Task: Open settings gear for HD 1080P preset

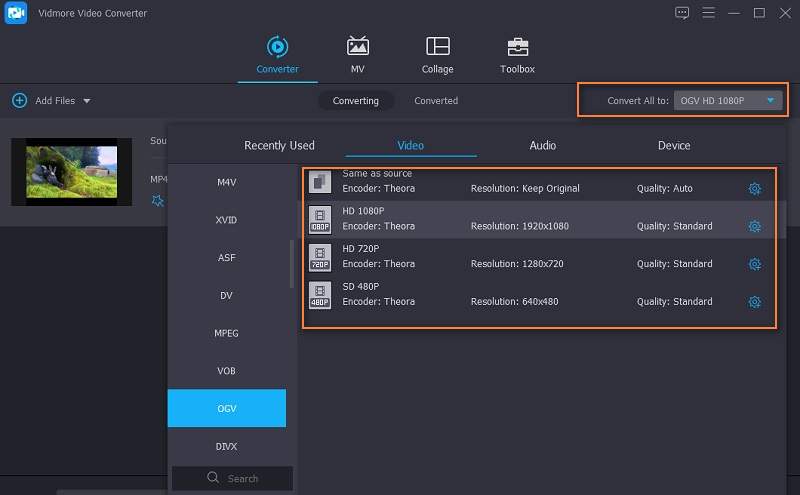Action: pyautogui.click(x=755, y=226)
